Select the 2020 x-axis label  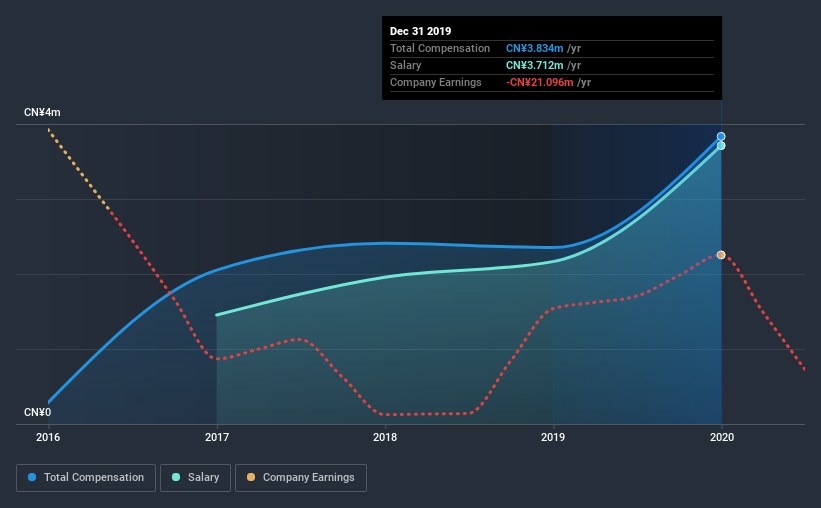coord(722,437)
